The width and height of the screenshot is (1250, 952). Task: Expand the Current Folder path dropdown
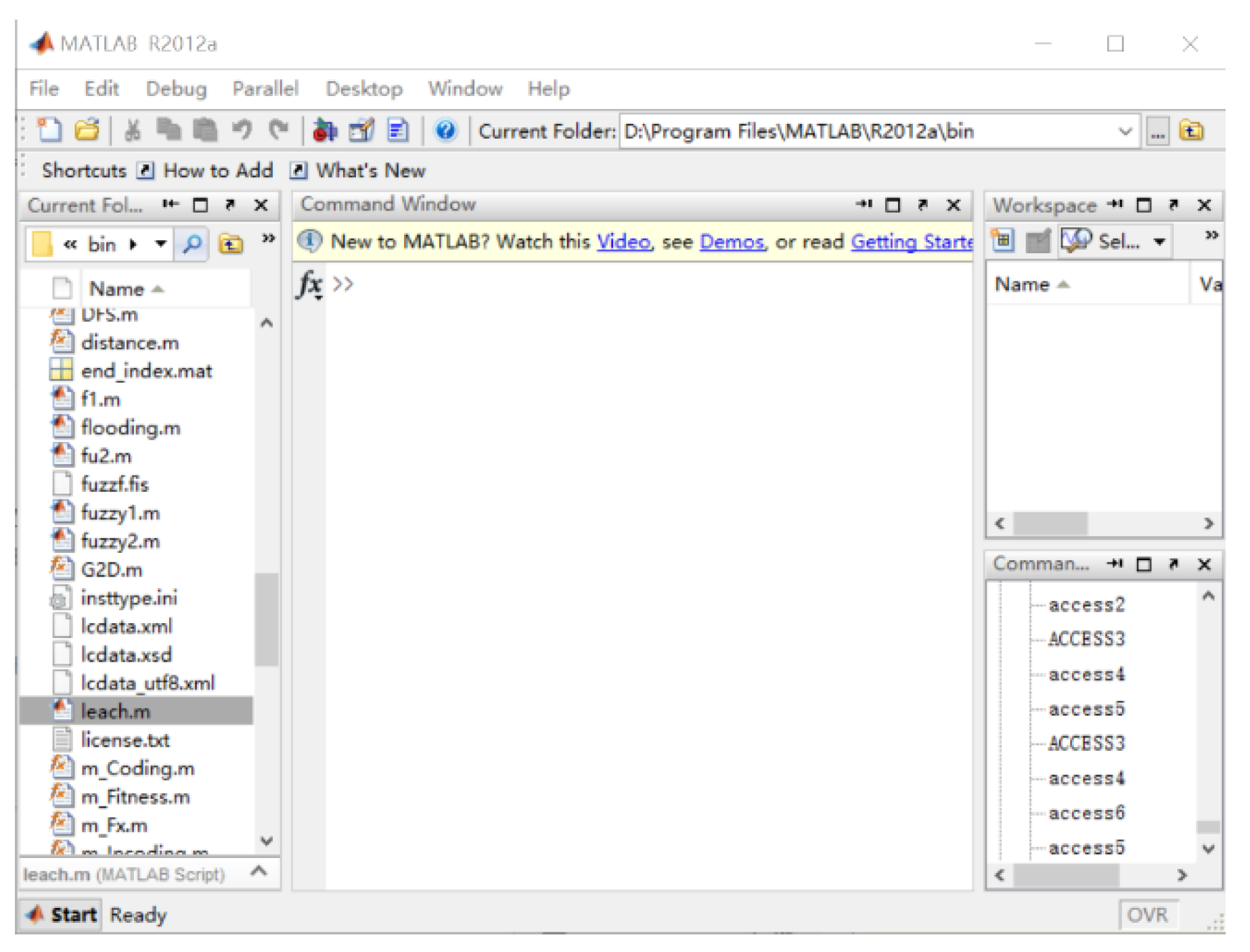(x=1125, y=131)
